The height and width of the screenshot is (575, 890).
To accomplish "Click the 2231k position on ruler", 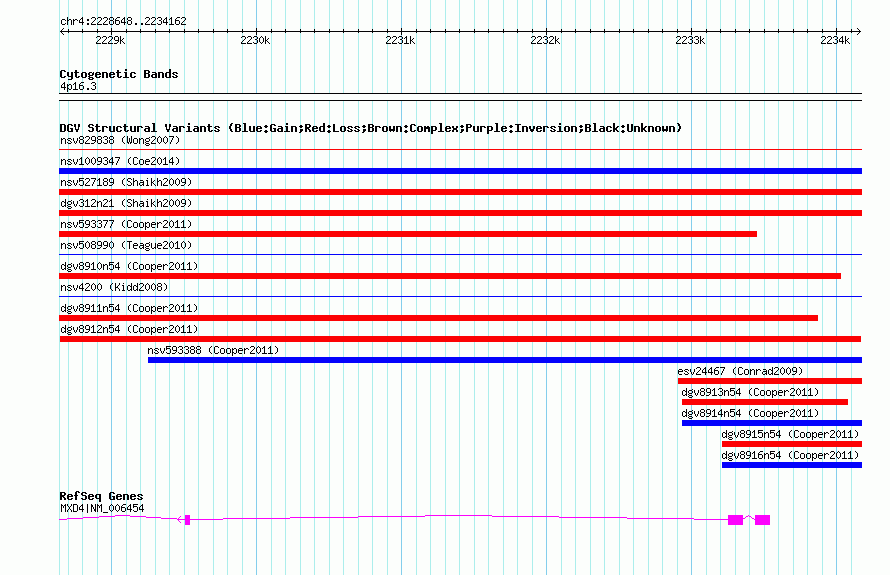I will (400, 40).
